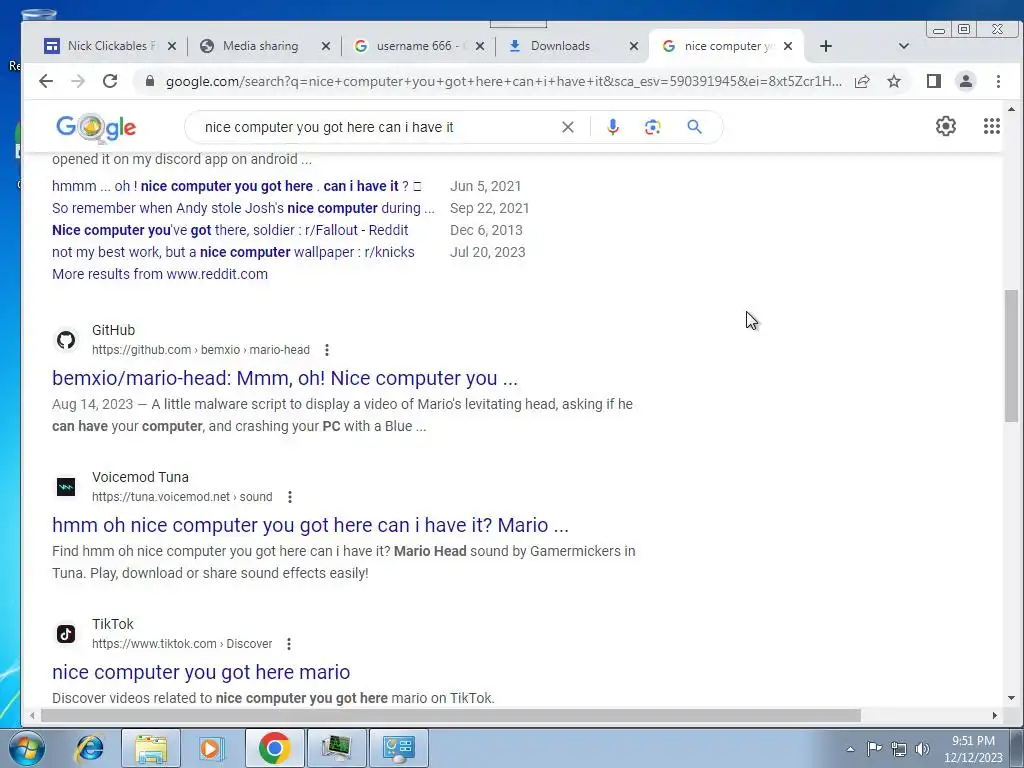
Task: Open the TikTok nice computer mario result
Action: [x=201, y=672]
